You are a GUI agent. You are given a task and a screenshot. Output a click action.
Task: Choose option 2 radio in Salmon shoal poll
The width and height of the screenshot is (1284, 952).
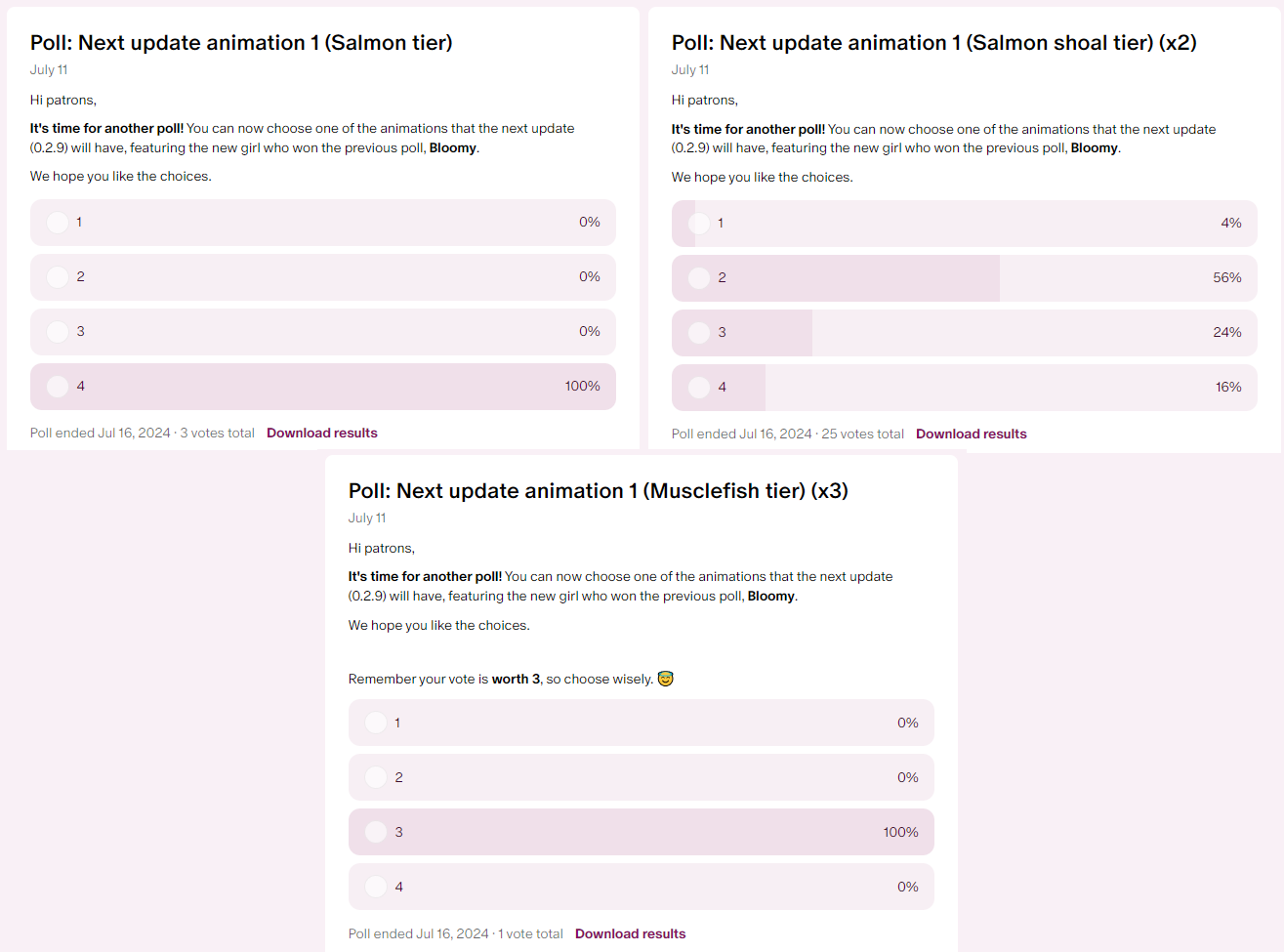coord(699,278)
